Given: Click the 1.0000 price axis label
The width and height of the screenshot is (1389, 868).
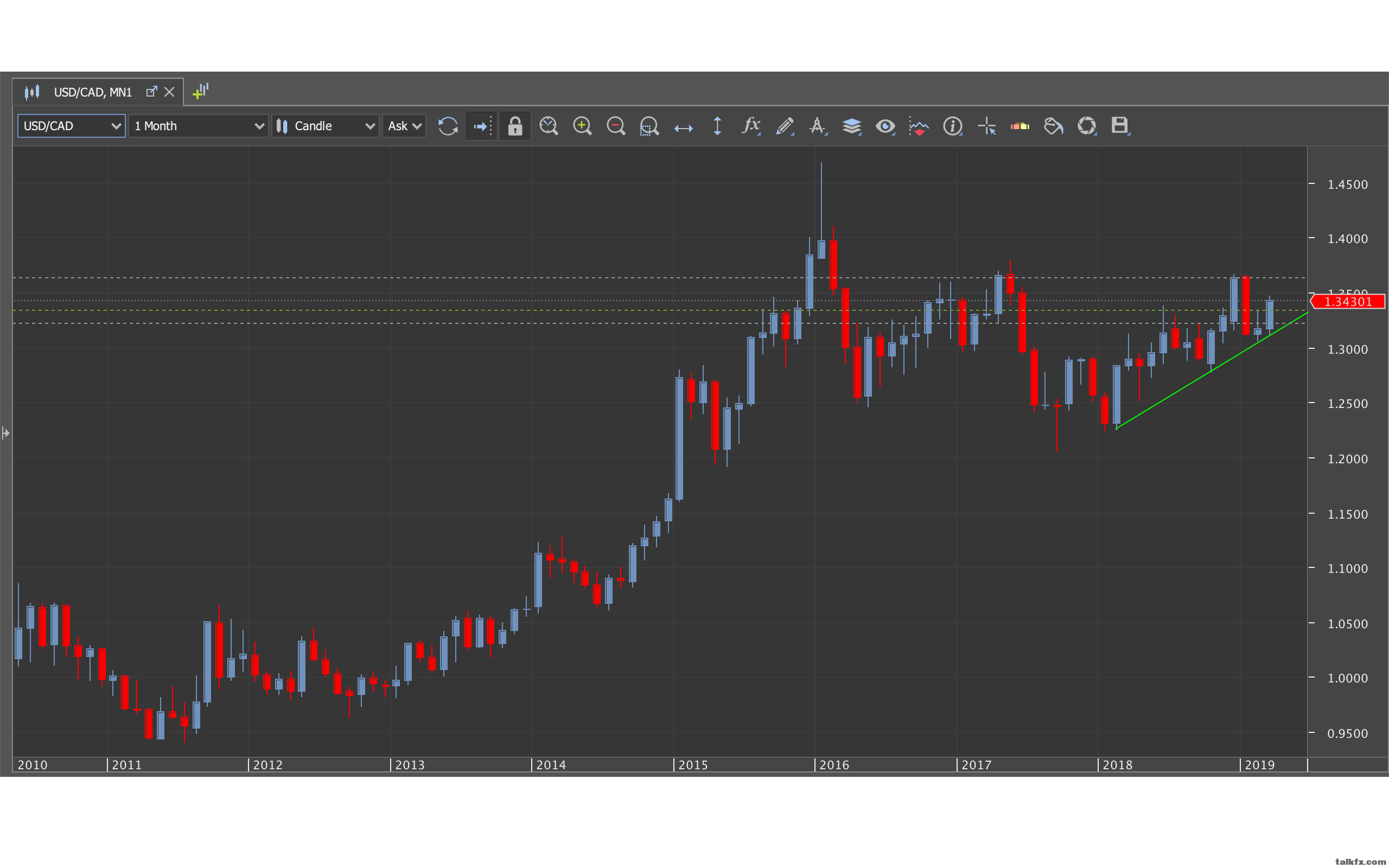Looking at the screenshot, I should point(1347,678).
